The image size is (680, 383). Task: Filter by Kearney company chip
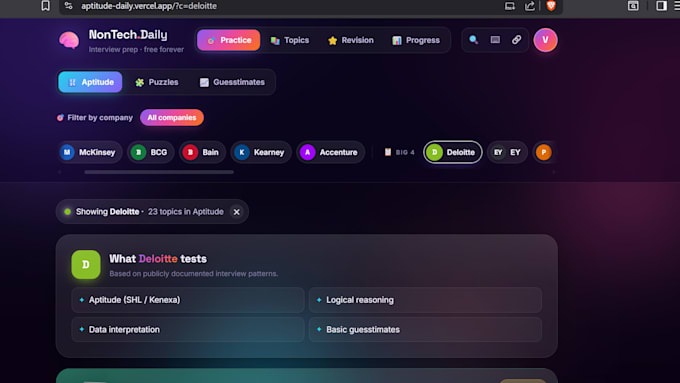(x=261, y=152)
